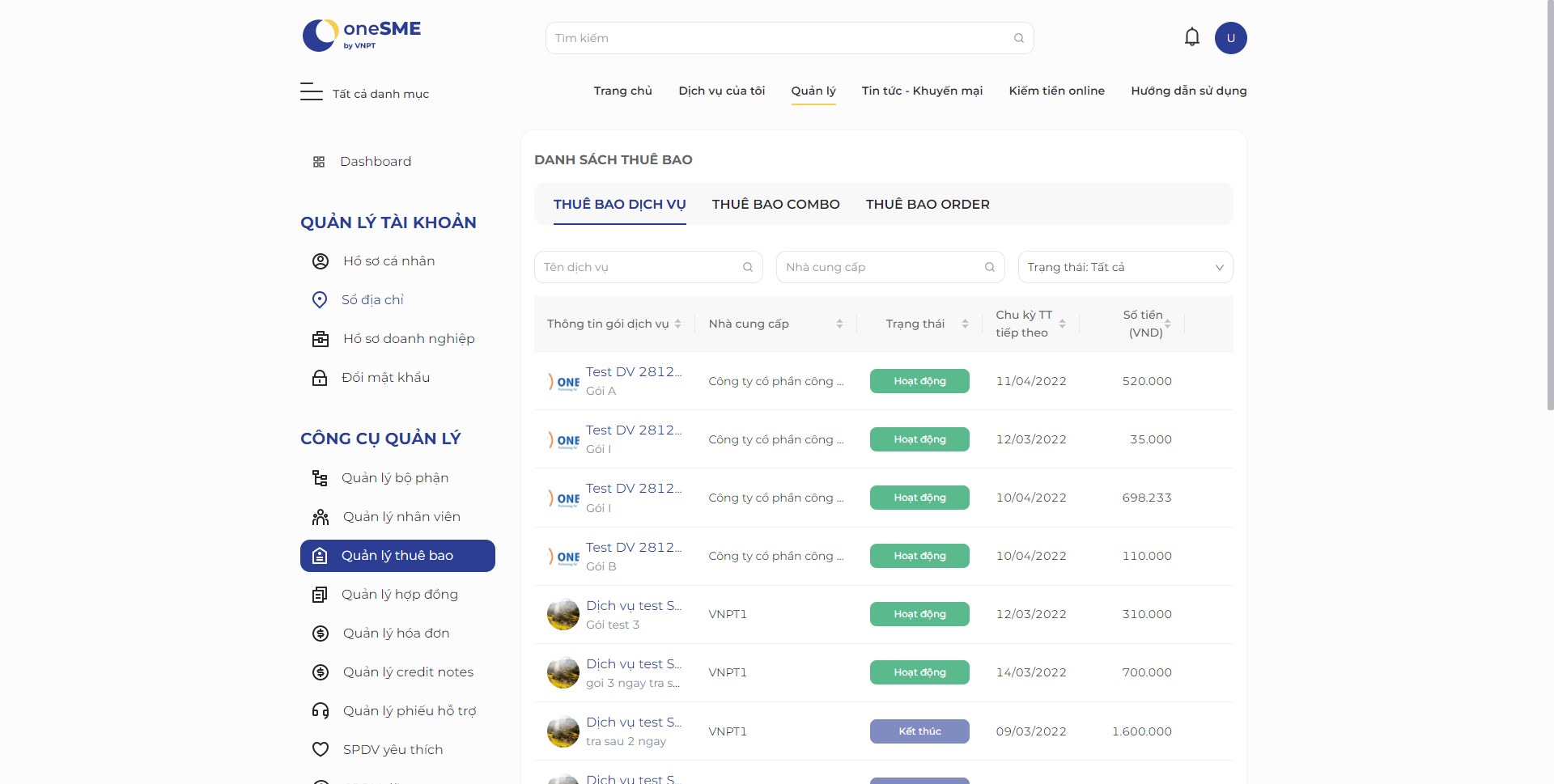Open Dịch vụ của tôi menu item
Screen dimensions: 1554x784
(721, 91)
